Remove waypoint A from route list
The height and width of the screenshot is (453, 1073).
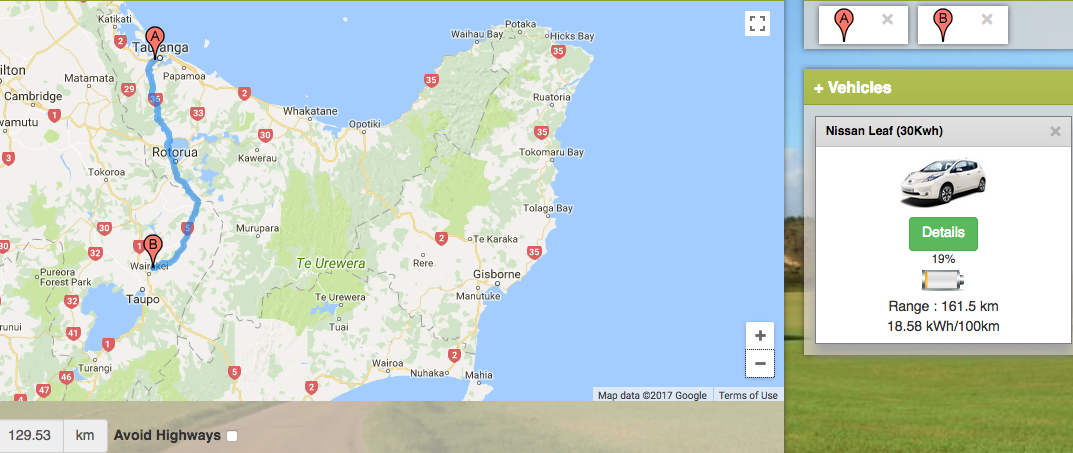[887, 19]
